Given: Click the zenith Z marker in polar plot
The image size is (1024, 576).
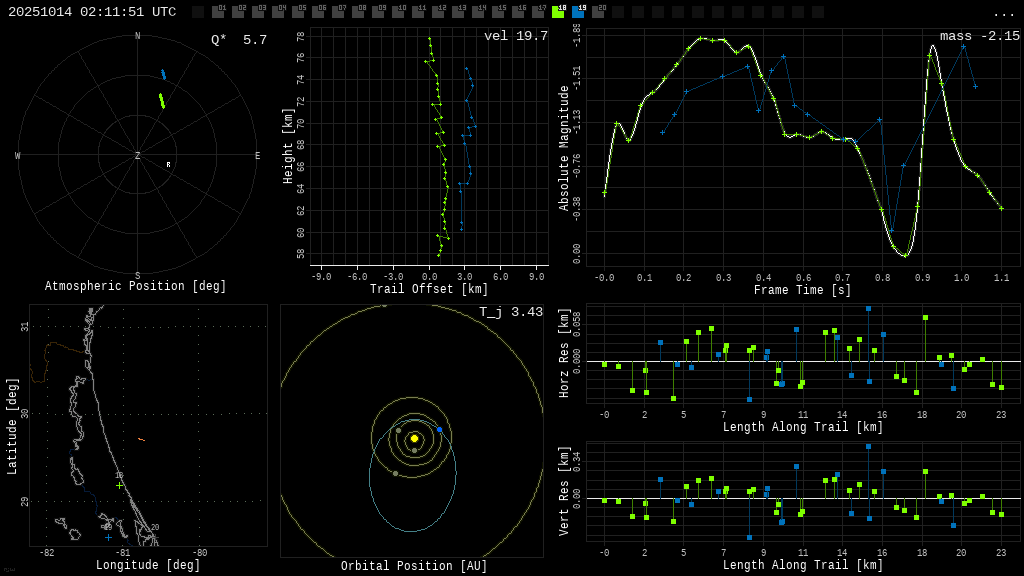Looking at the screenshot, I should 138,156.
